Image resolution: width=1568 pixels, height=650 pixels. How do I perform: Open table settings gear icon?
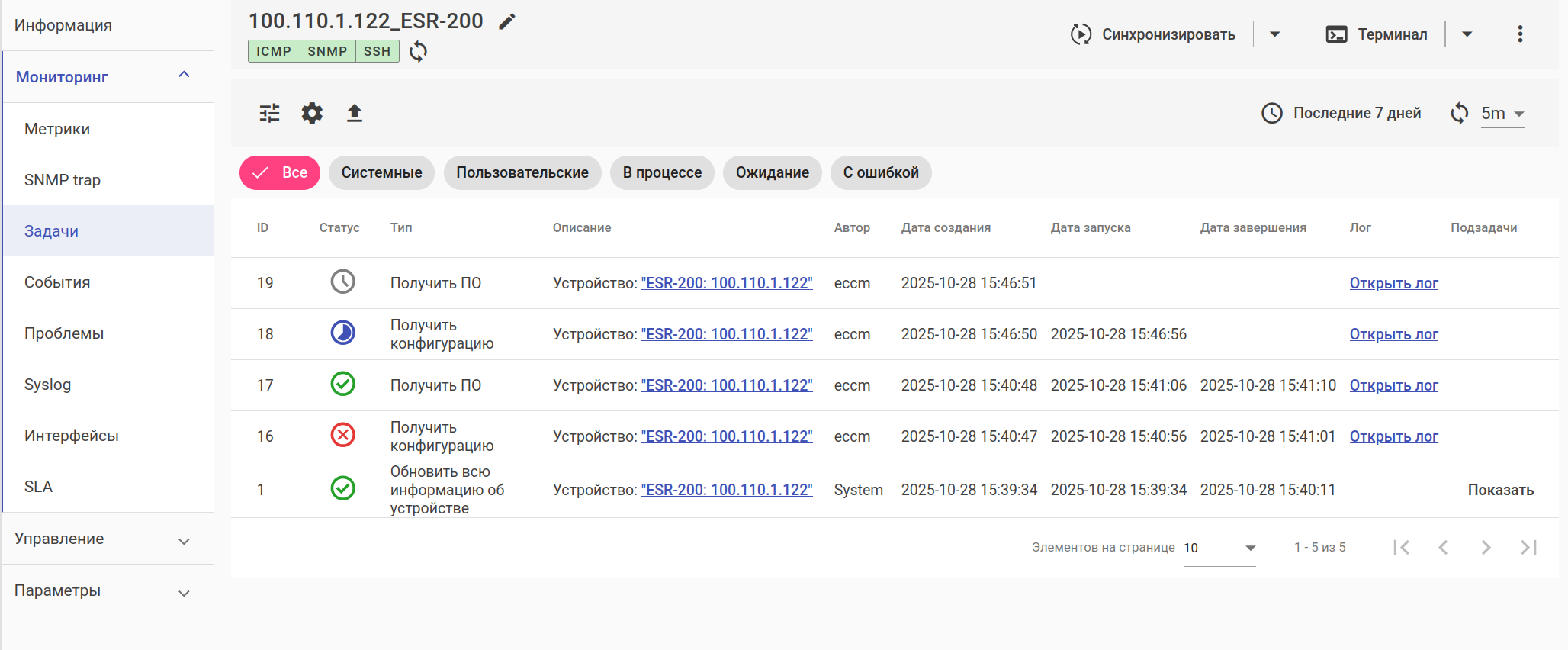coord(312,114)
